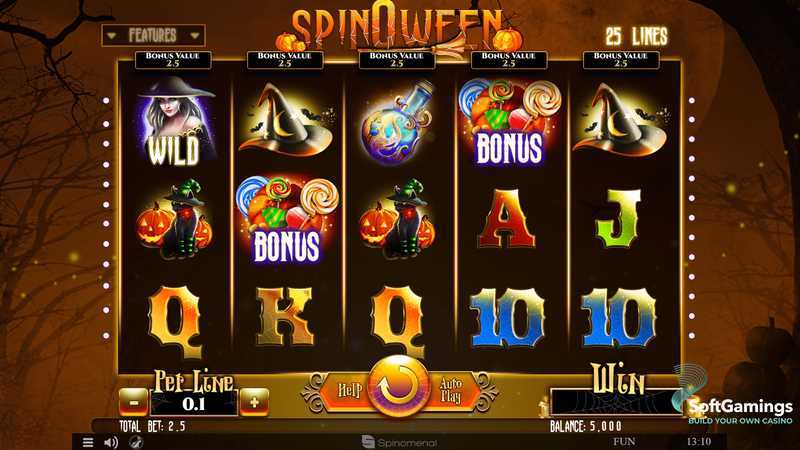The image size is (800, 450).
Task: Click the black cat symbol on the first reel
Action: click(x=174, y=219)
